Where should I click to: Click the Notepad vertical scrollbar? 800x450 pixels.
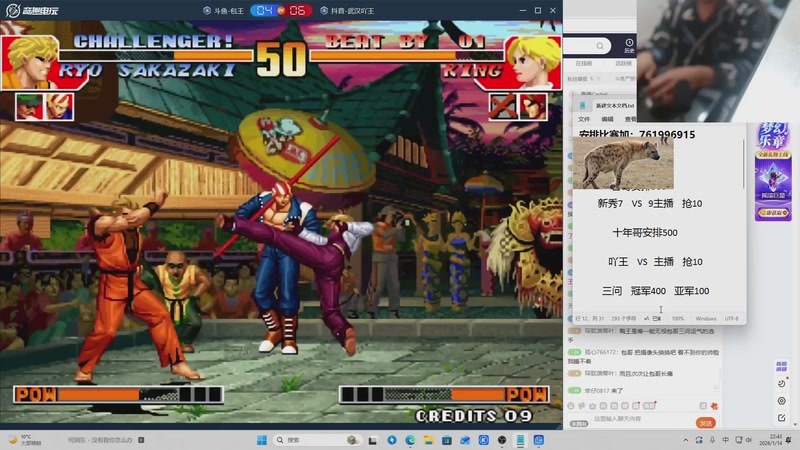pyautogui.click(x=743, y=163)
